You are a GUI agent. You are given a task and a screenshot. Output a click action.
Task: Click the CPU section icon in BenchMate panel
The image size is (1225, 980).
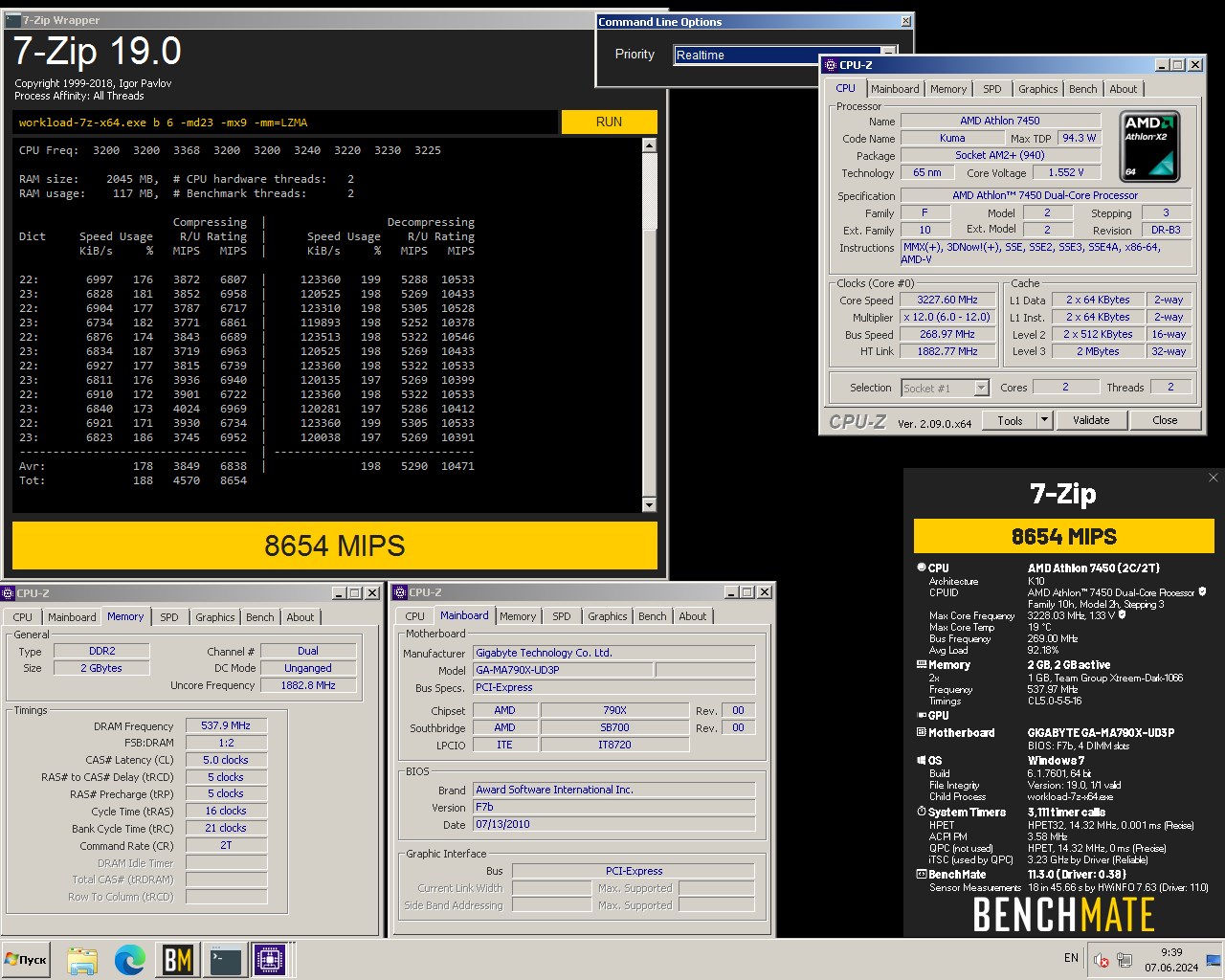(922, 568)
